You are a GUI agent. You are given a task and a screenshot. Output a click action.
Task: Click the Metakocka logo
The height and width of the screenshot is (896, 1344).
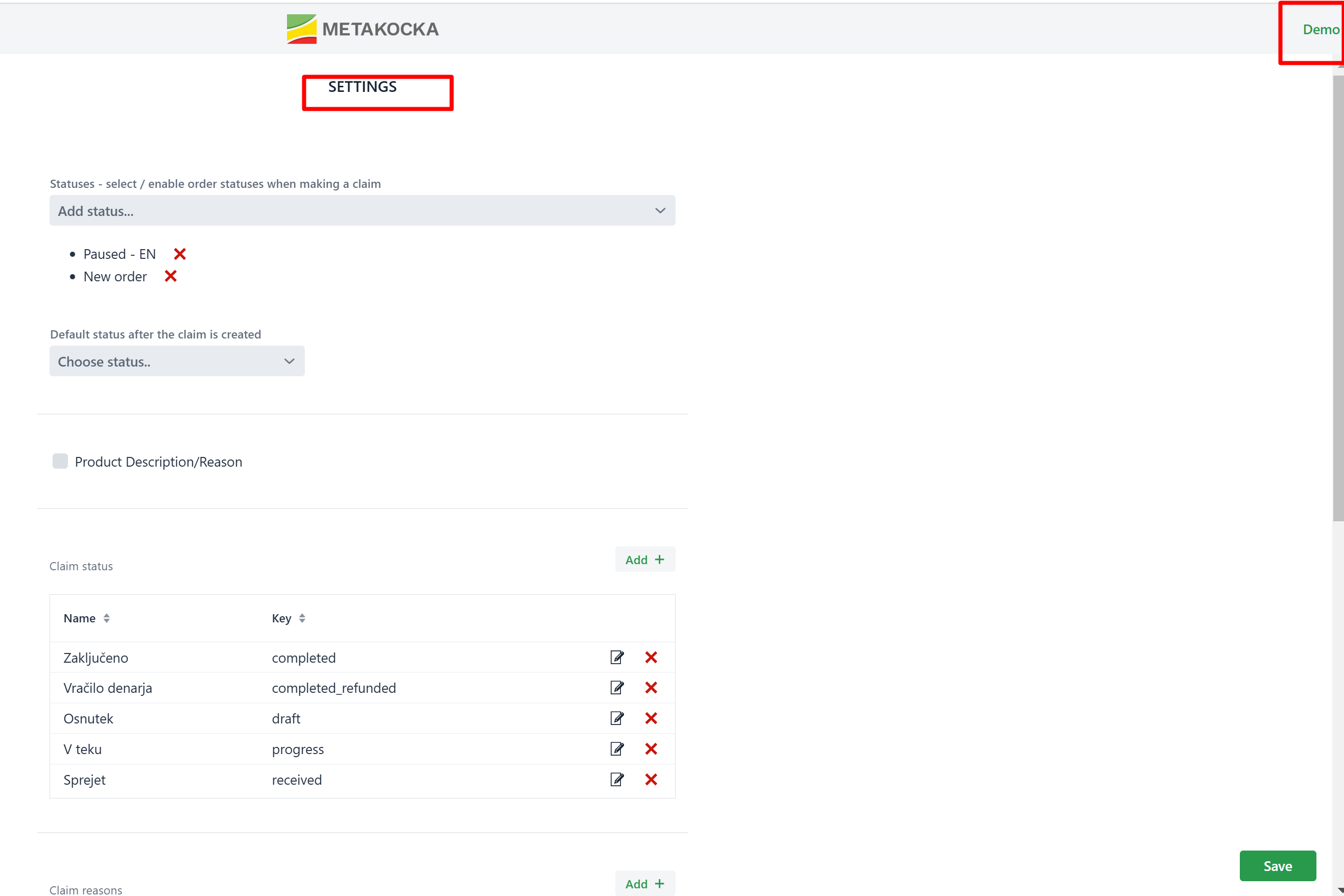click(362, 29)
